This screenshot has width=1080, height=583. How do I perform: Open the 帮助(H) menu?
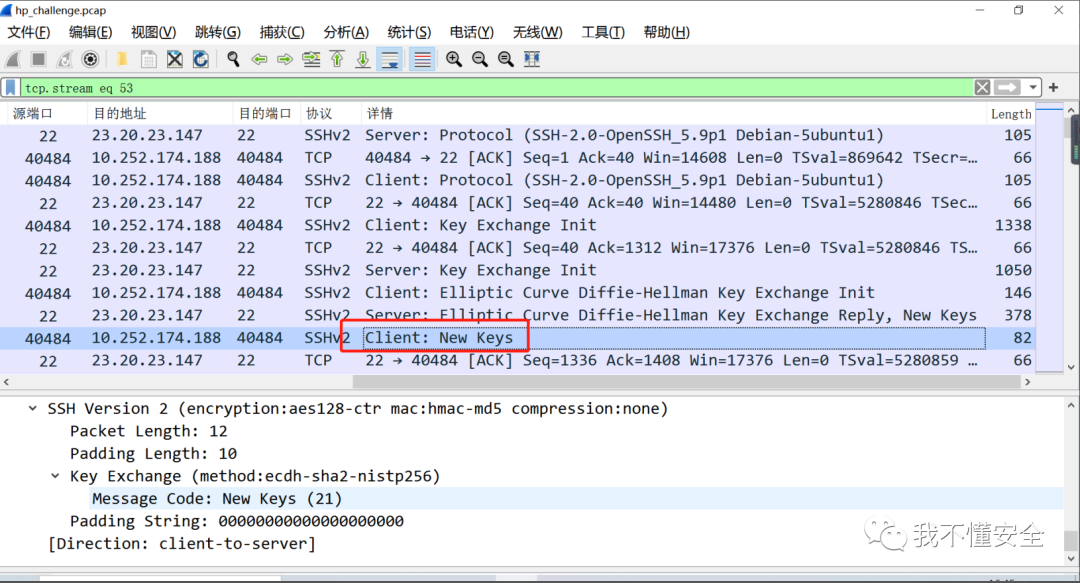click(x=667, y=32)
